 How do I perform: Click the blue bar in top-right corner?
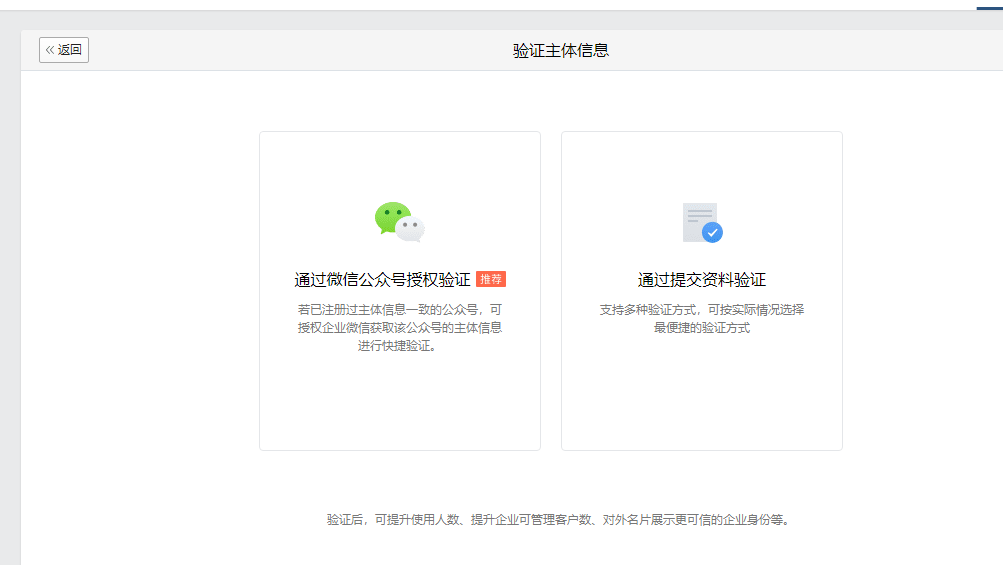tap(989, 7)
